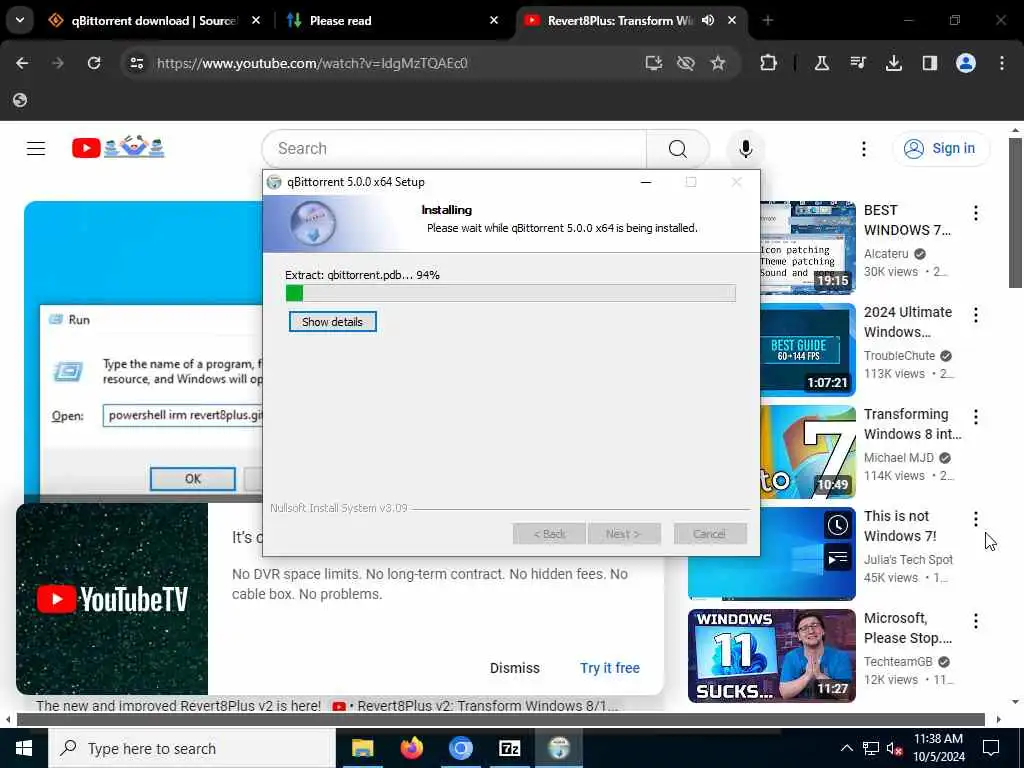Image resolution: width=1024 pixels, height=768 pixels.
Task: Click the Sign in button
Action: [941, 149]
